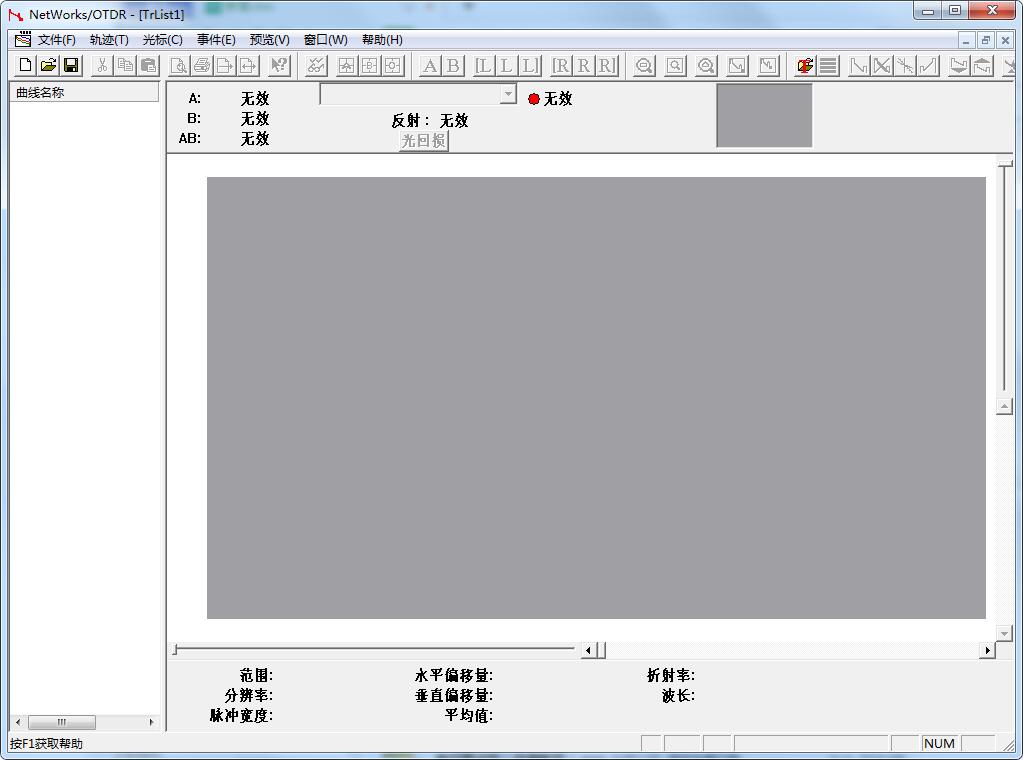Click the Copy toolbar icon
Viewport: 1023px width, 760px height.
click(125, 65)
